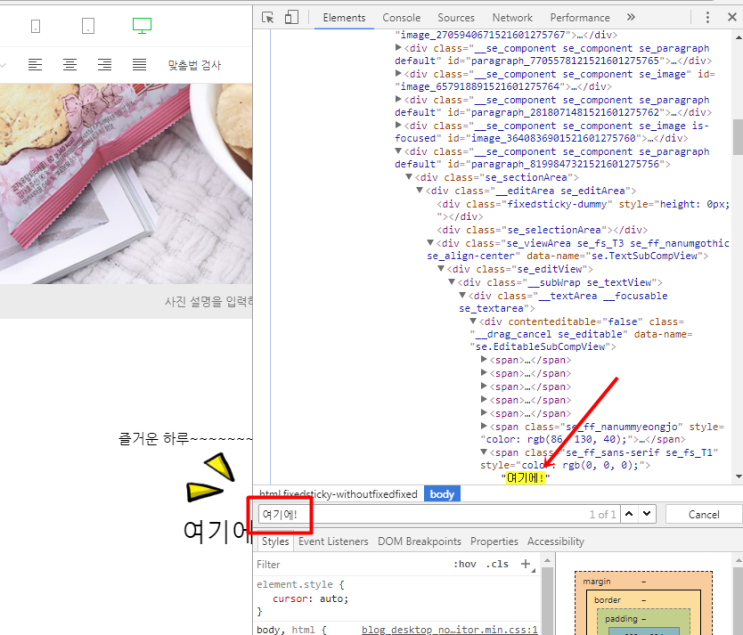Collapse the se_sectionArea div node
The width and height of the screenshot is (743, 635).
[409, 177]
